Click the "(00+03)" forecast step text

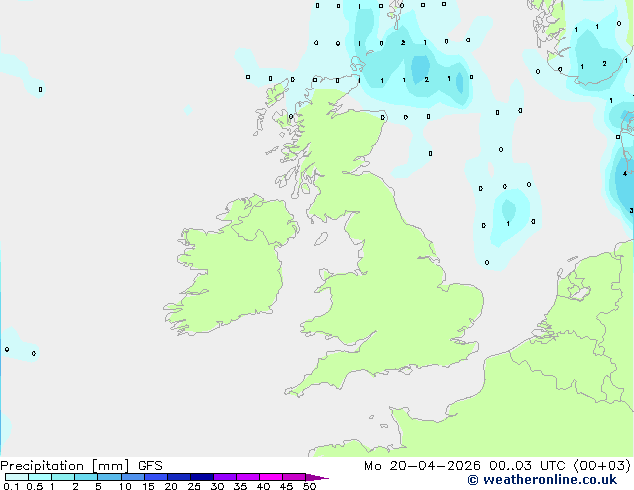point(602,466)
